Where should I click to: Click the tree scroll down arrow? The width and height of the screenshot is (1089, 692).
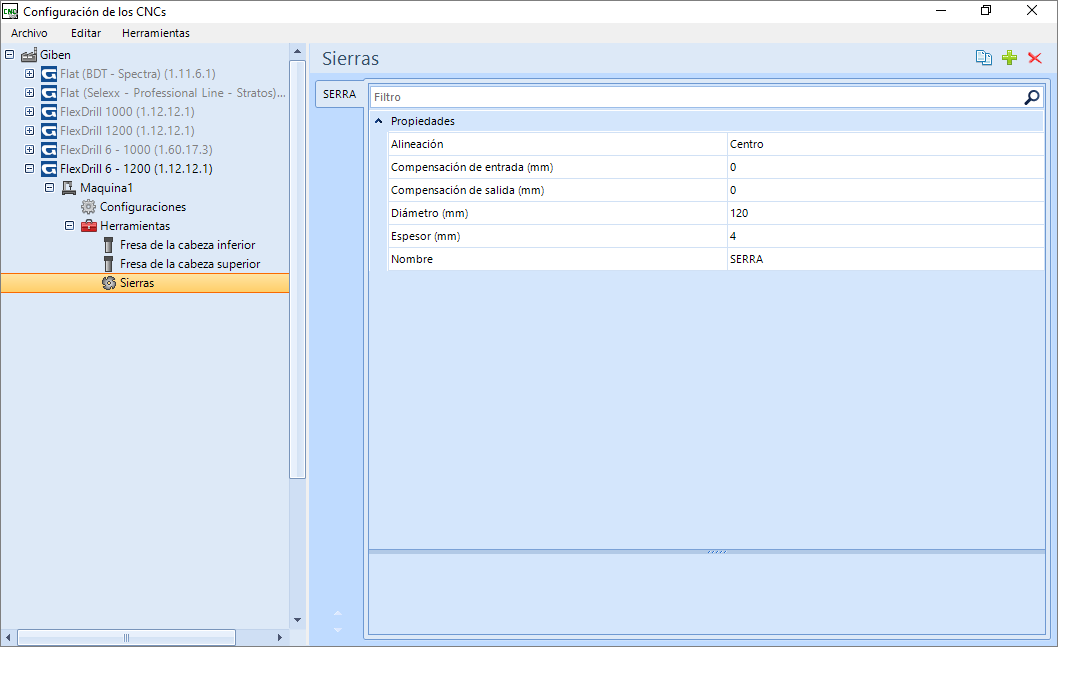[x=297, y=620]
